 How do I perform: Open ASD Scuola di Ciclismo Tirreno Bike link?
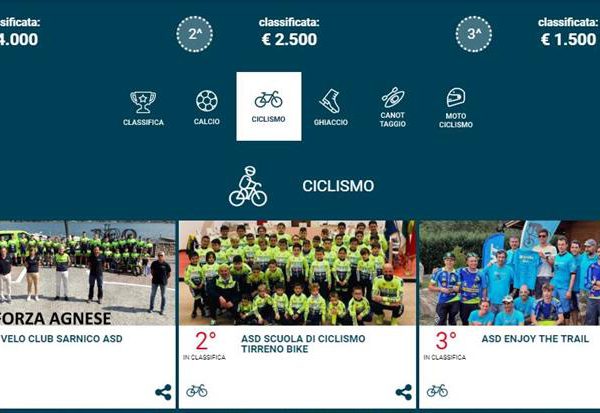[303, 344]
